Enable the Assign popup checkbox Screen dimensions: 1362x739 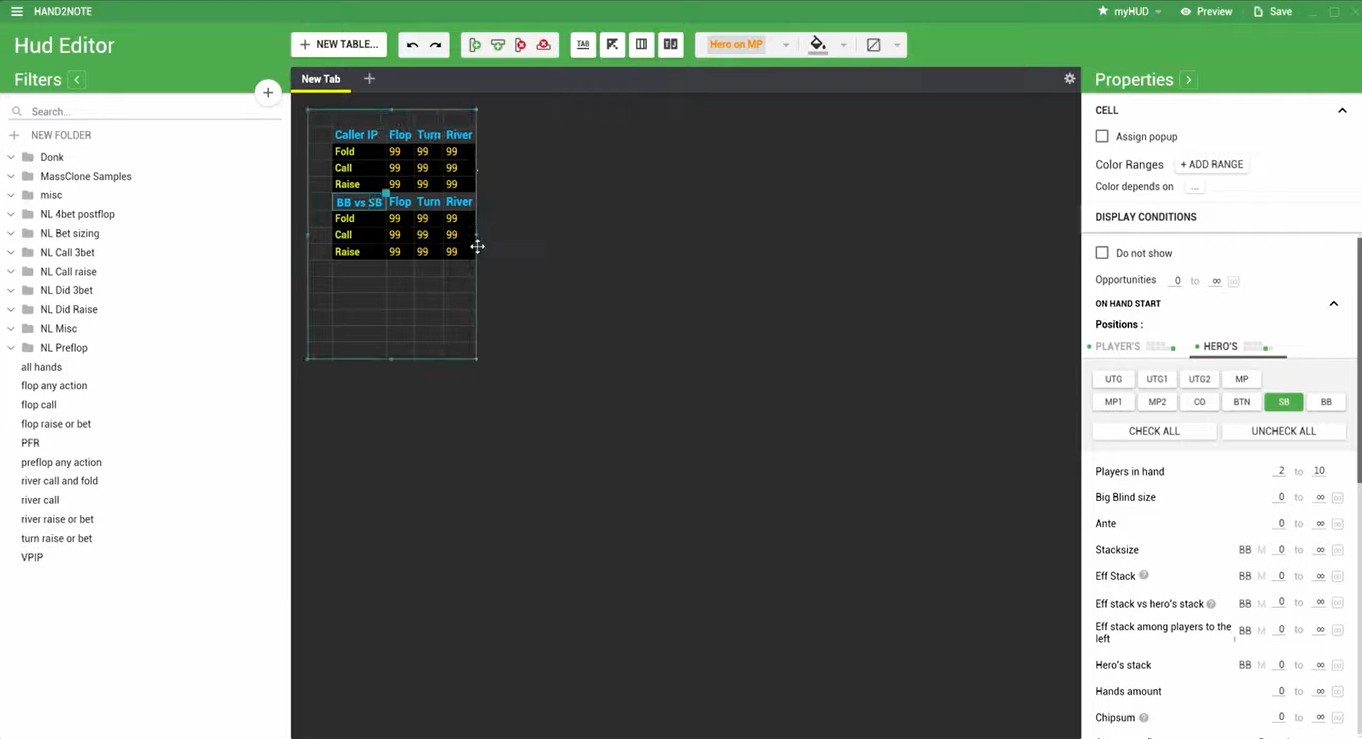tap(1102, 136)
